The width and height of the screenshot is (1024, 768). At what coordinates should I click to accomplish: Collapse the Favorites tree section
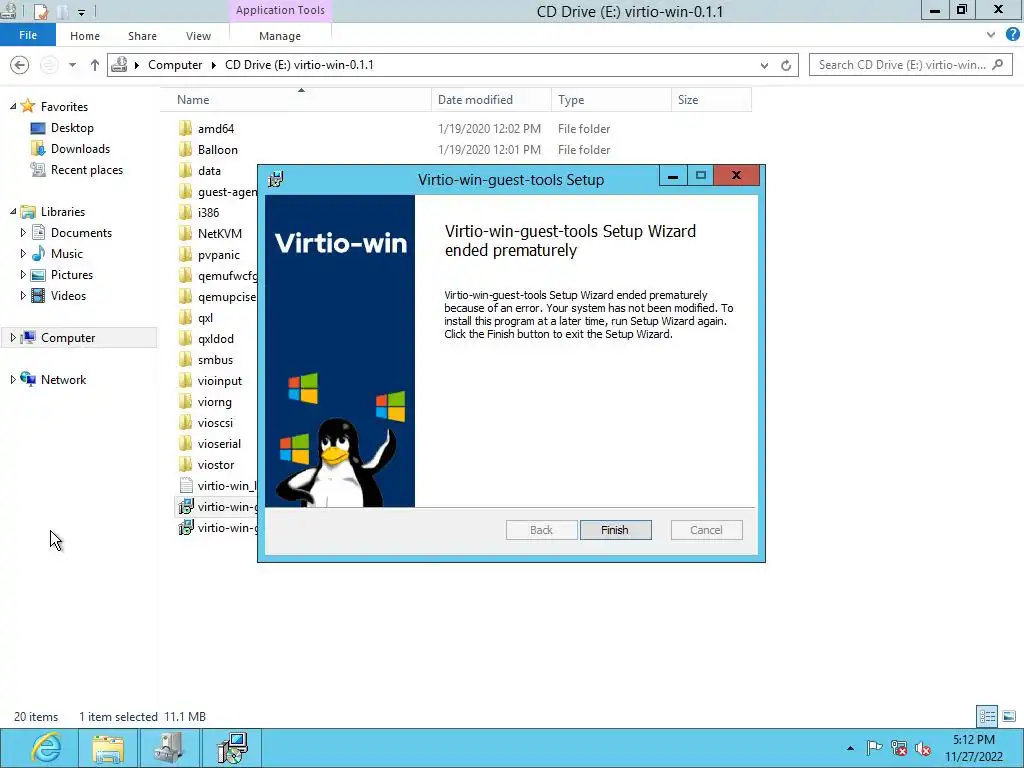[13, 106]
